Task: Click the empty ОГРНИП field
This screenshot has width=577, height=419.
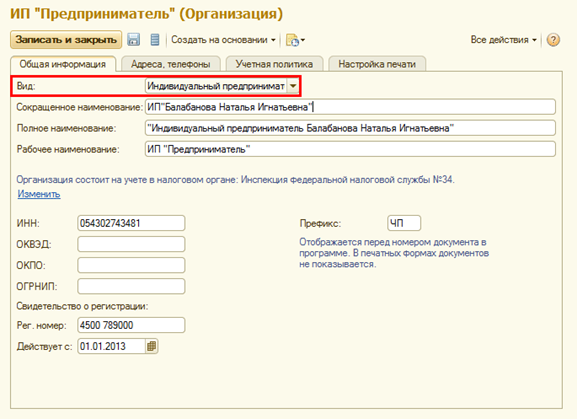Action: tap(131, 286)
